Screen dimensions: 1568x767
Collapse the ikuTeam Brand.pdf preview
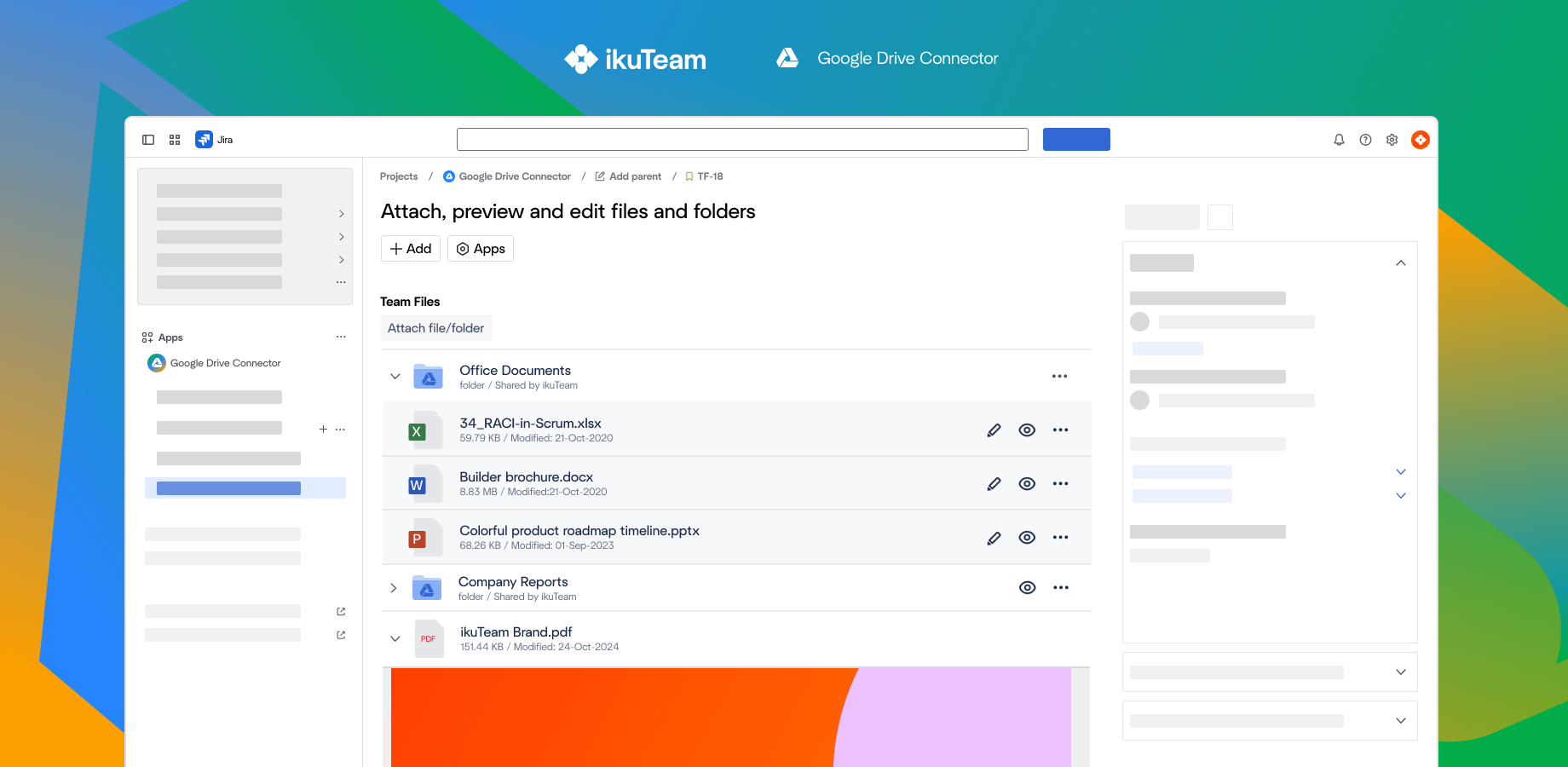(395, 638)
